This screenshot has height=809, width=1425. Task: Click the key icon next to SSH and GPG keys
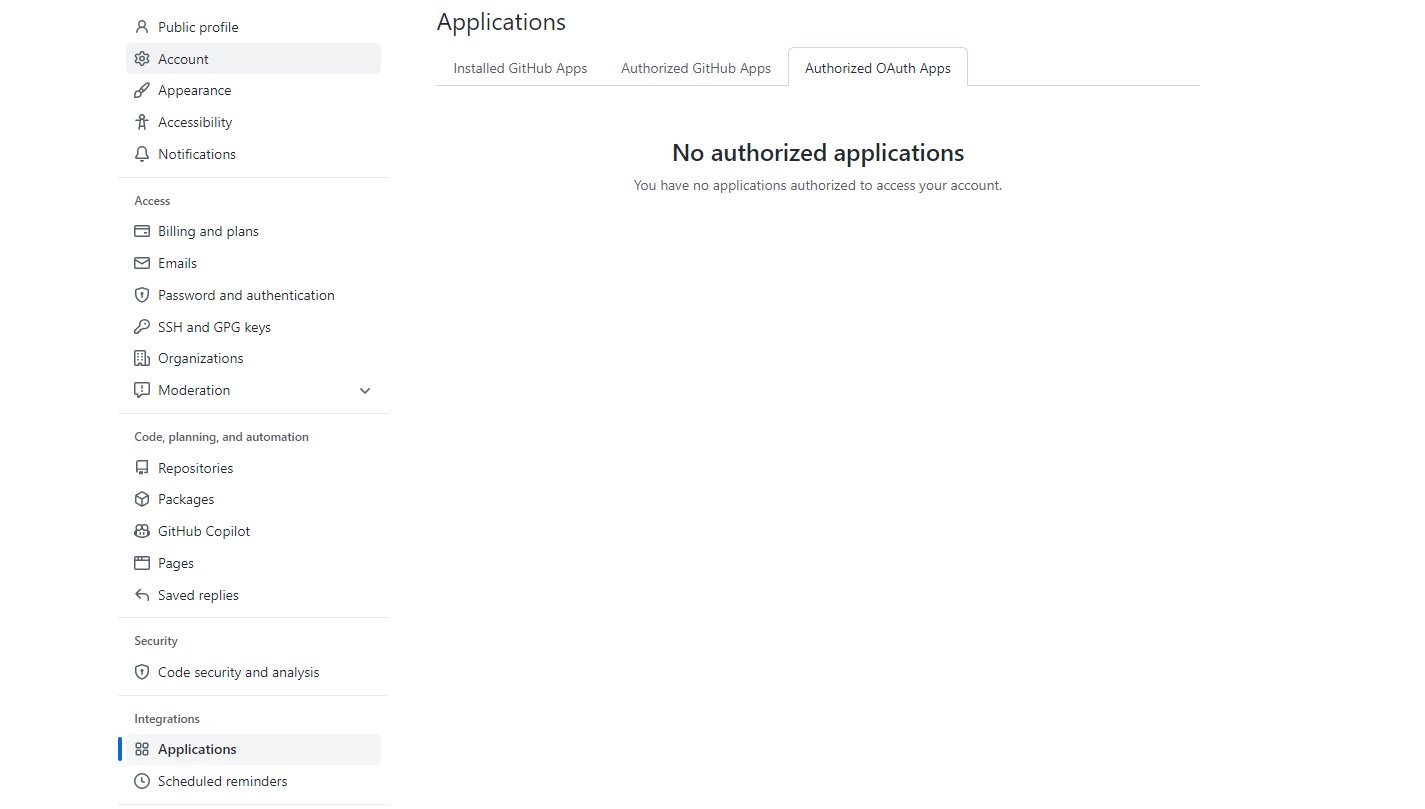tap(141, 326)
